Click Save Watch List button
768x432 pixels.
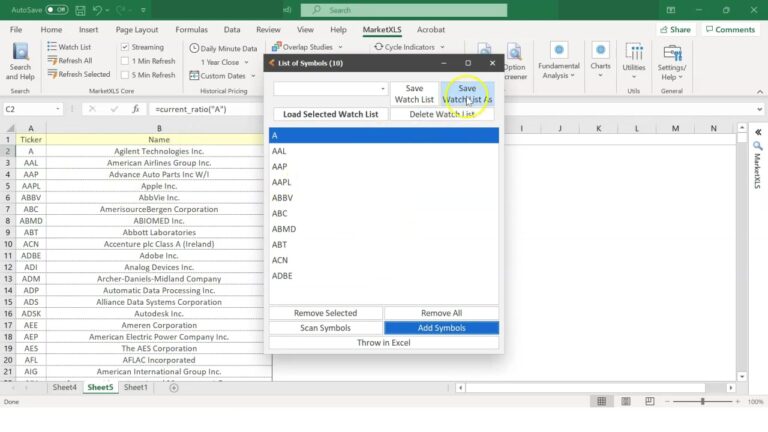(x=414, y=94)
